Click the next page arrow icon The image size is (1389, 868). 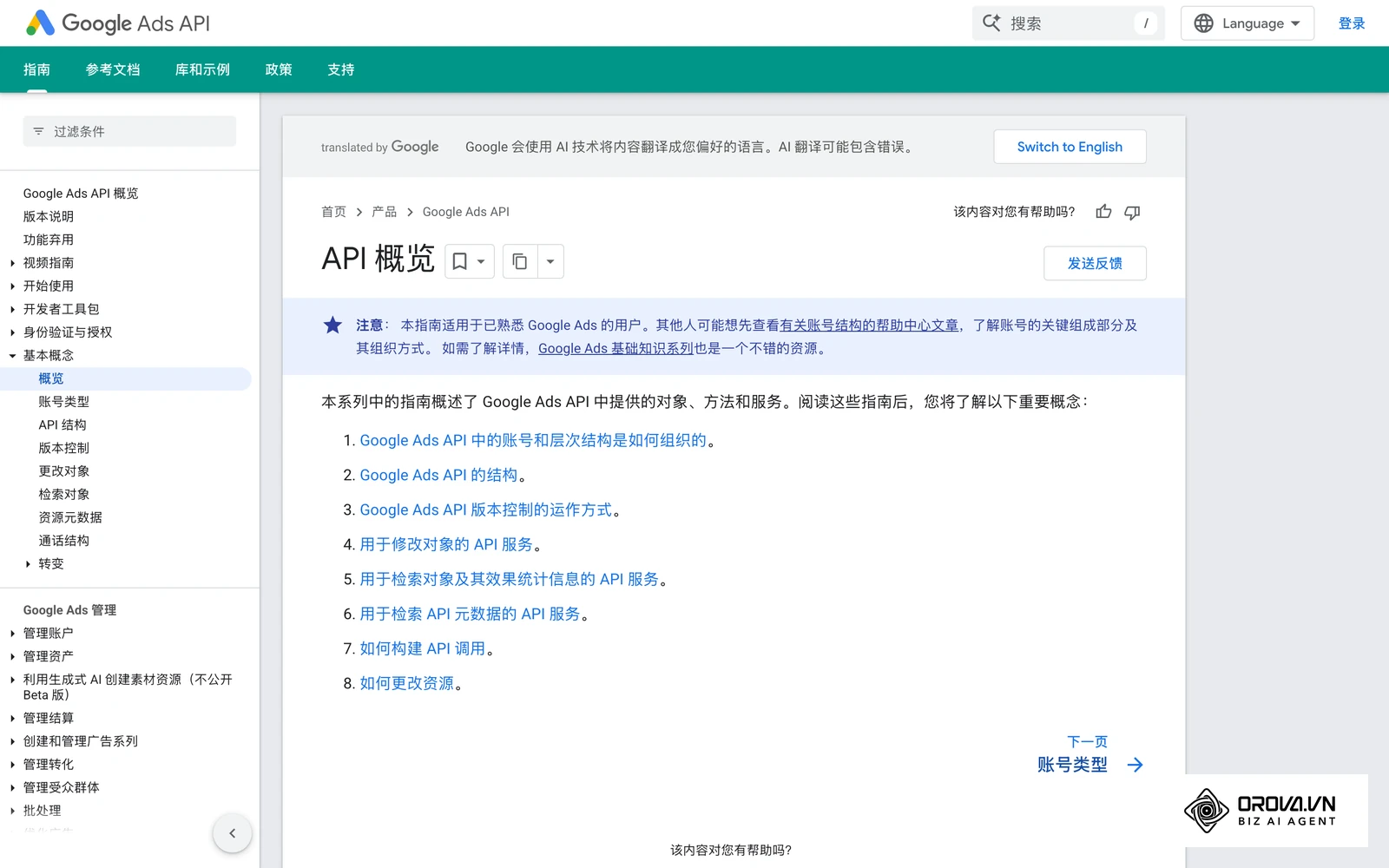1135,765
